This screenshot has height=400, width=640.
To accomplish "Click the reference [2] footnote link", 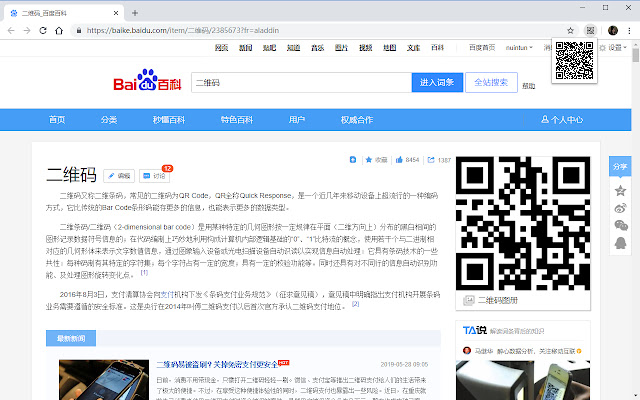I will tap(356, 304).
